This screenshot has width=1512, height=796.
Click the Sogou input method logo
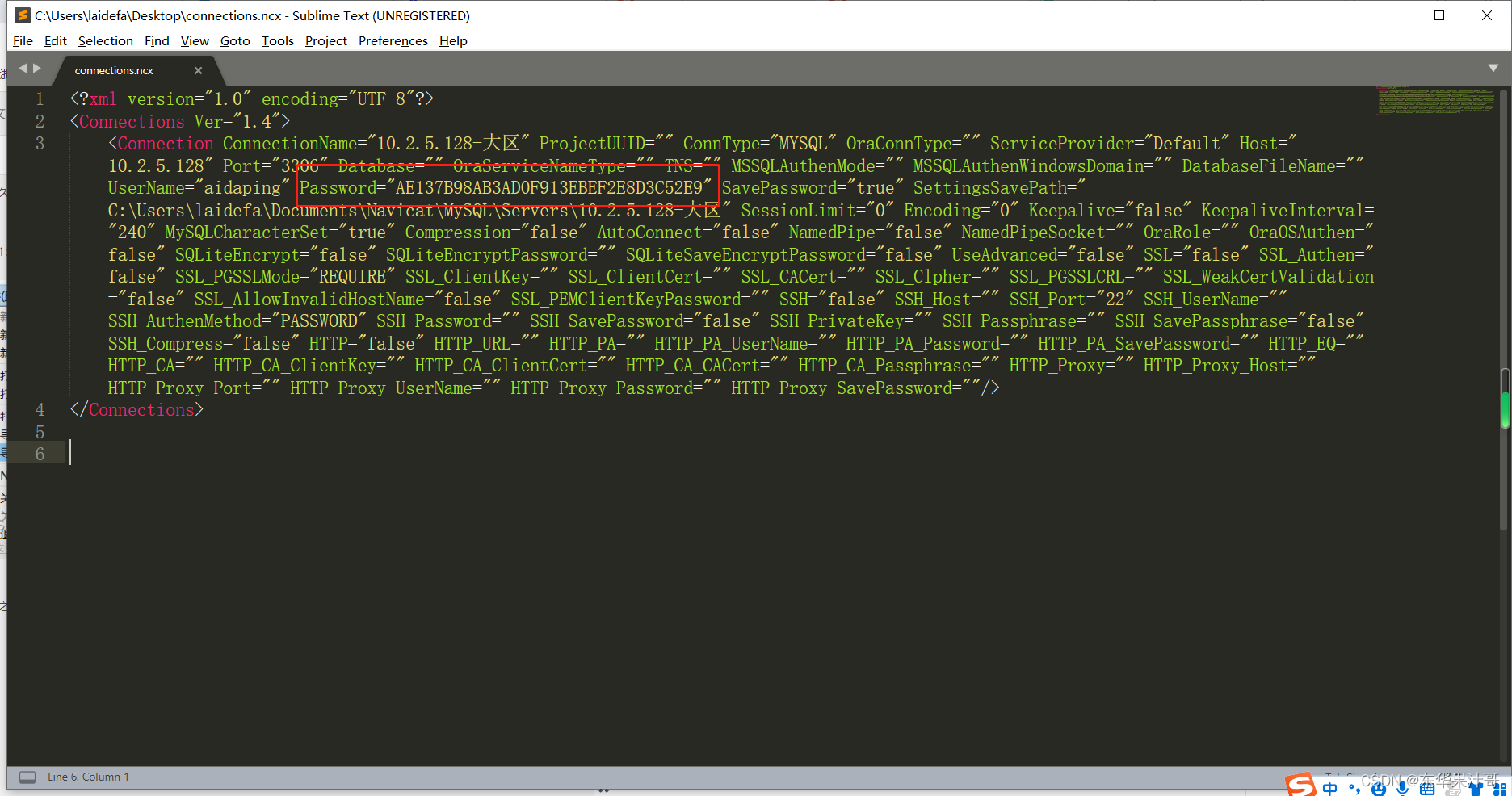click(x=1300, y=785)
